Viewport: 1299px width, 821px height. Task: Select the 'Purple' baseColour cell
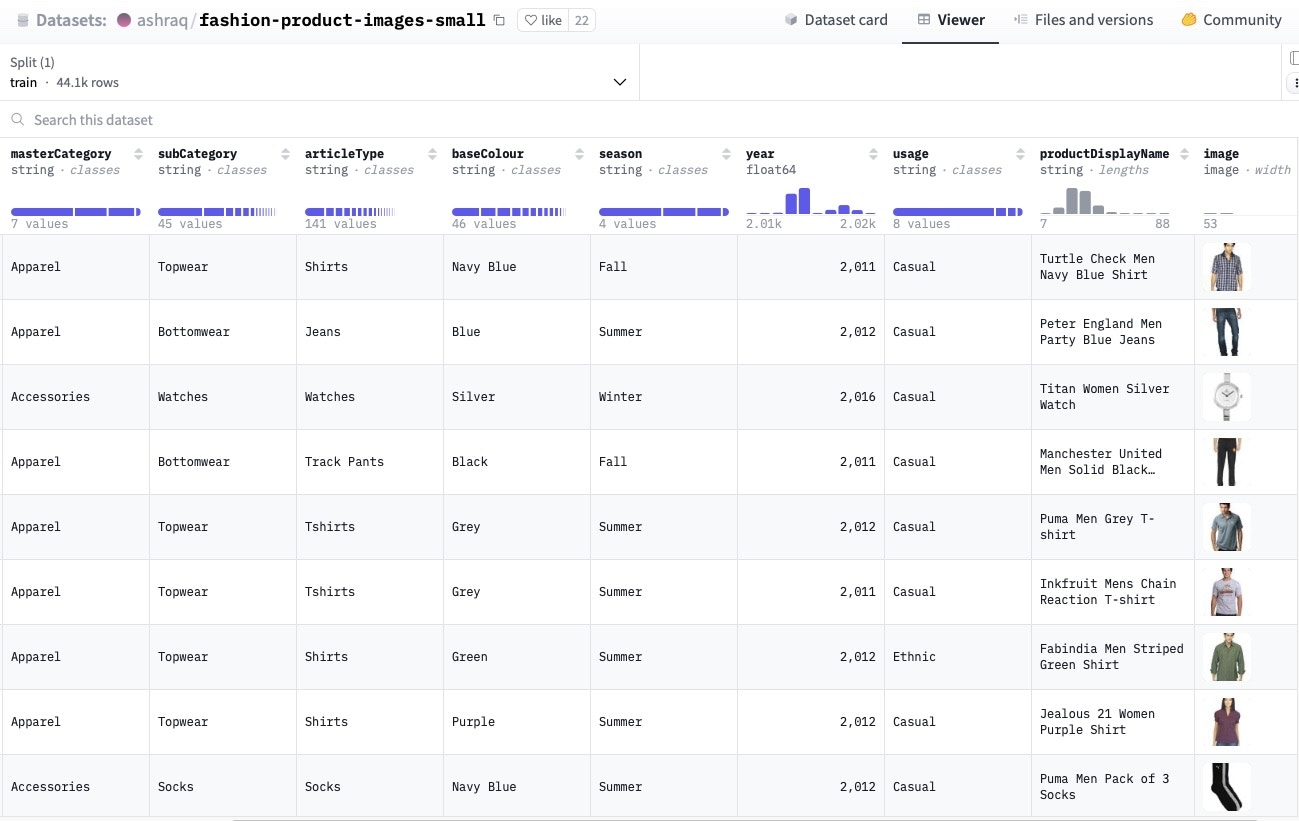click(x=517, y=722)
